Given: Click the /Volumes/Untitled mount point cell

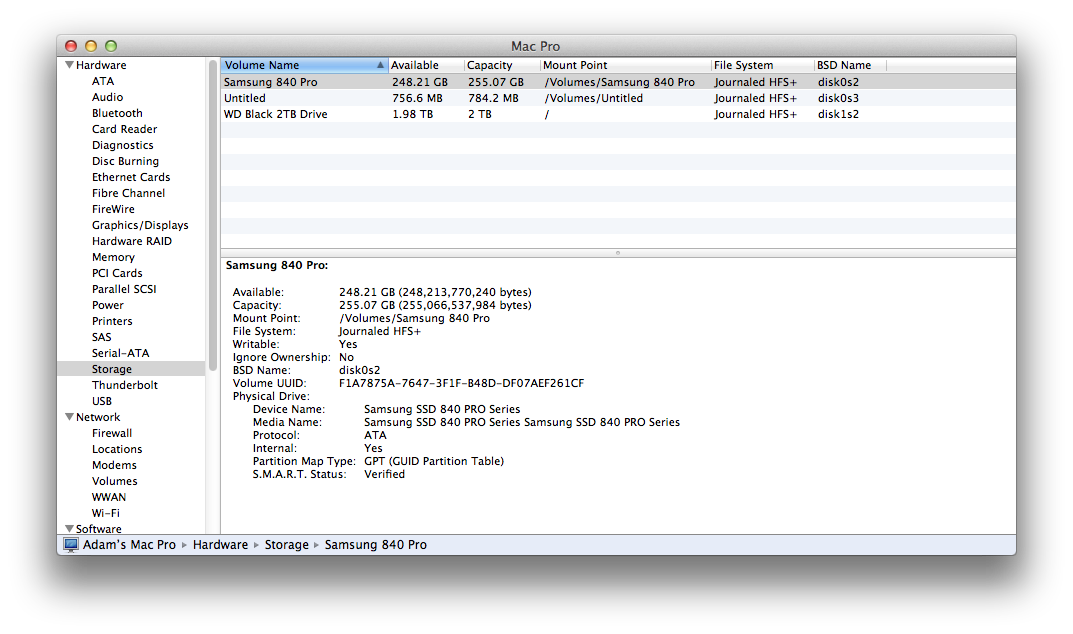Looking at the screenshot, I should [x=593, y=98].
